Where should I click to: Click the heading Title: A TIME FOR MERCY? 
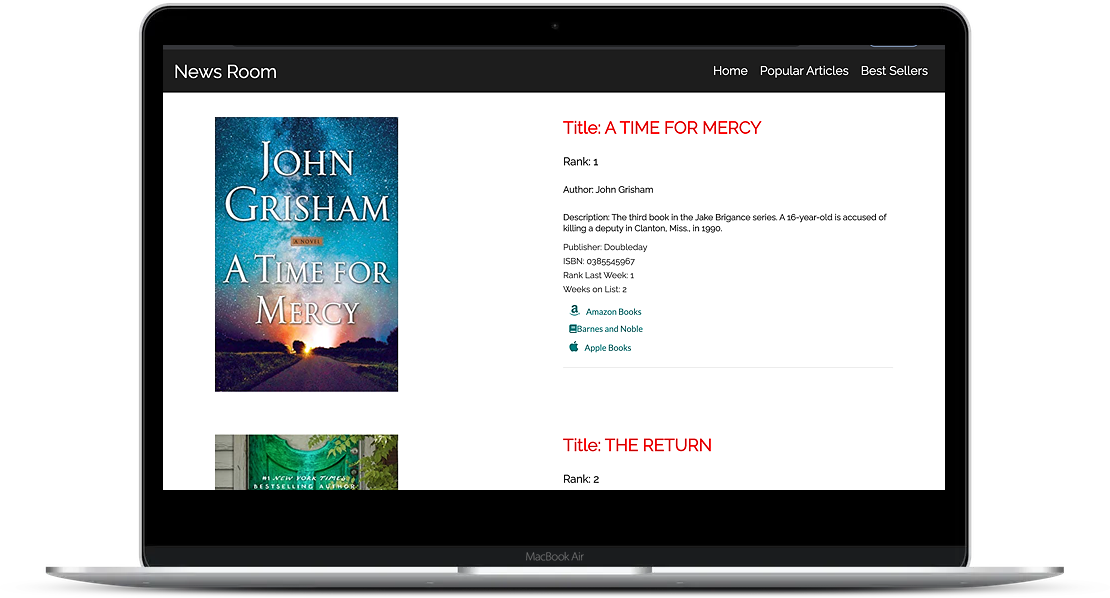click(x=662, y=128)
